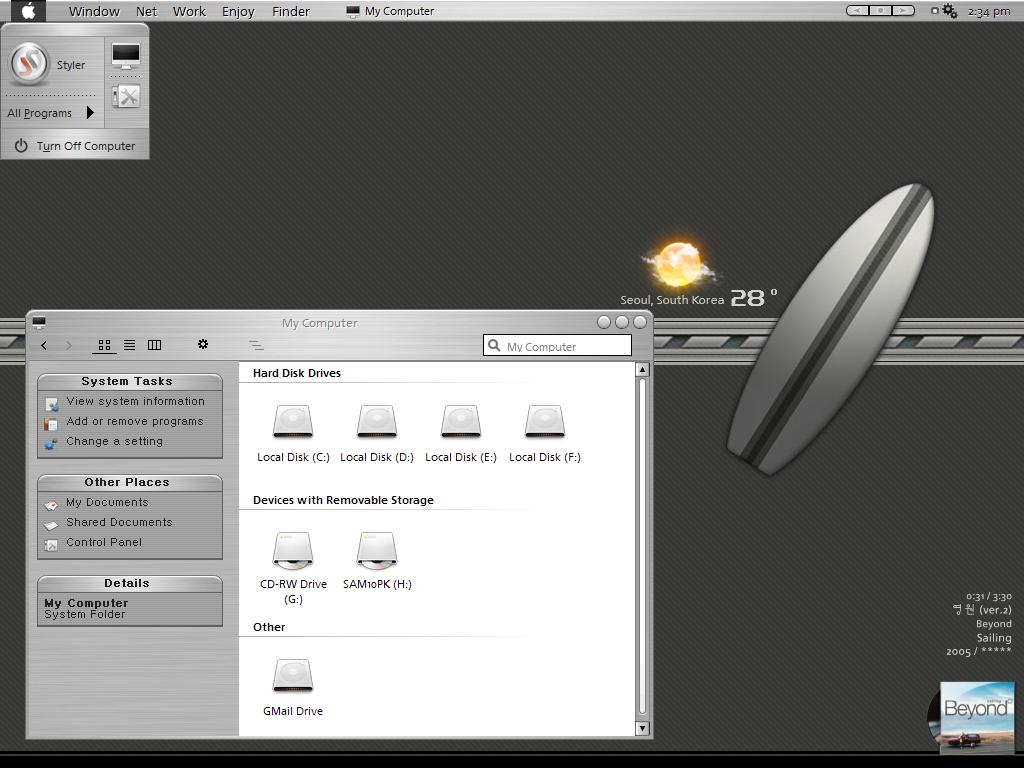1024x768 pixels.
Task: Open Local Disk (D:) drive icon
Action: (x=377, y=421)
